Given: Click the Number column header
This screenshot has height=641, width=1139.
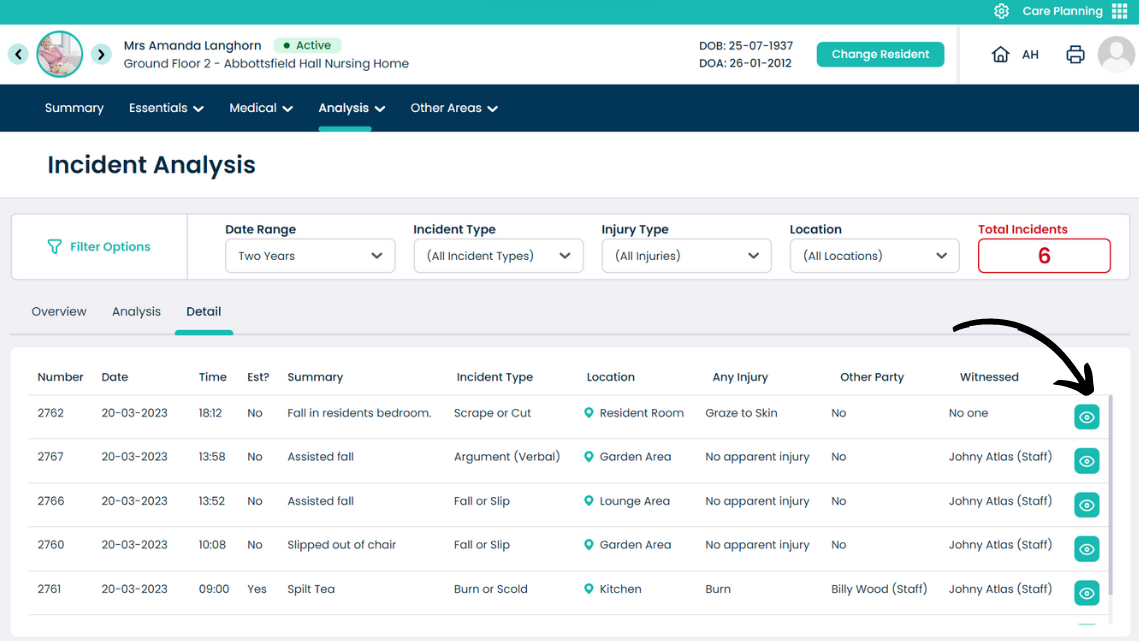Looking at the screenshot, I should click(x=60, y=377).
